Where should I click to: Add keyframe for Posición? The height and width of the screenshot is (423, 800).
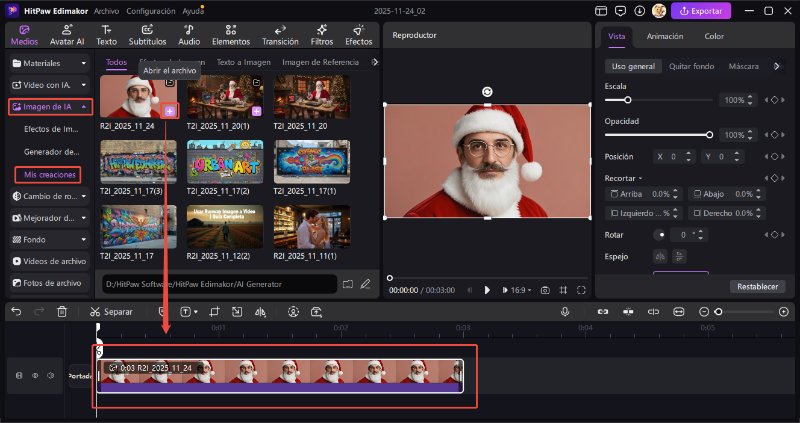pos(774,157)
